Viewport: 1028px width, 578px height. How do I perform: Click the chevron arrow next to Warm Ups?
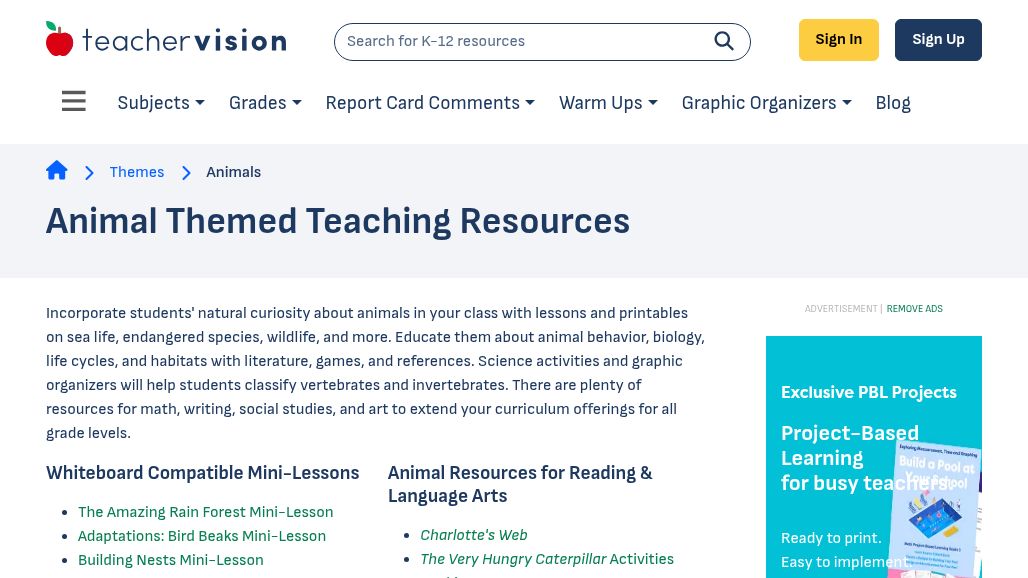[653, 103]
